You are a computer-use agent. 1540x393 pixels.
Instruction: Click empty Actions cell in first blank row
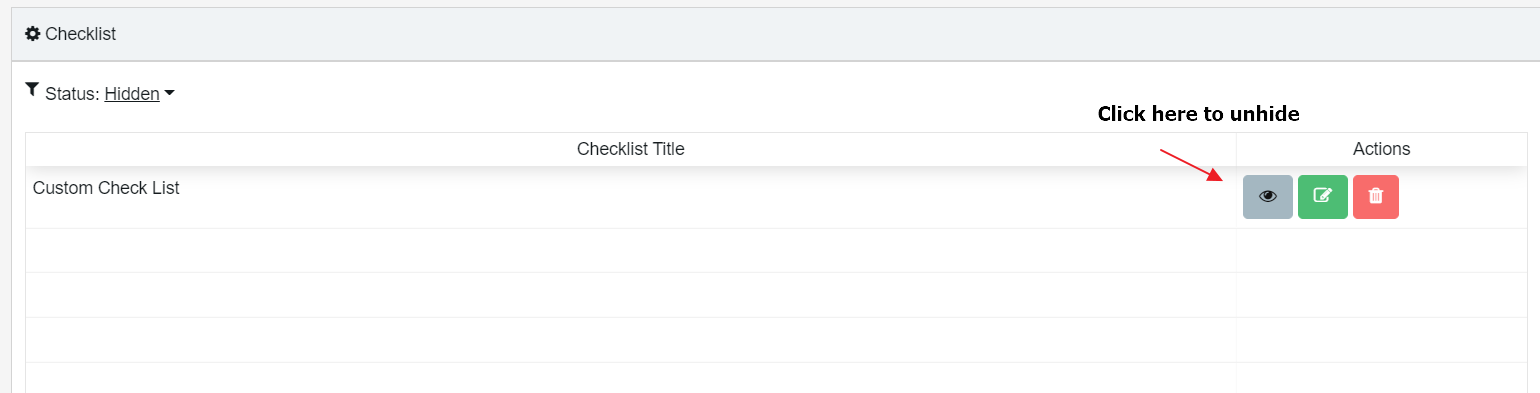point(1381,250)
